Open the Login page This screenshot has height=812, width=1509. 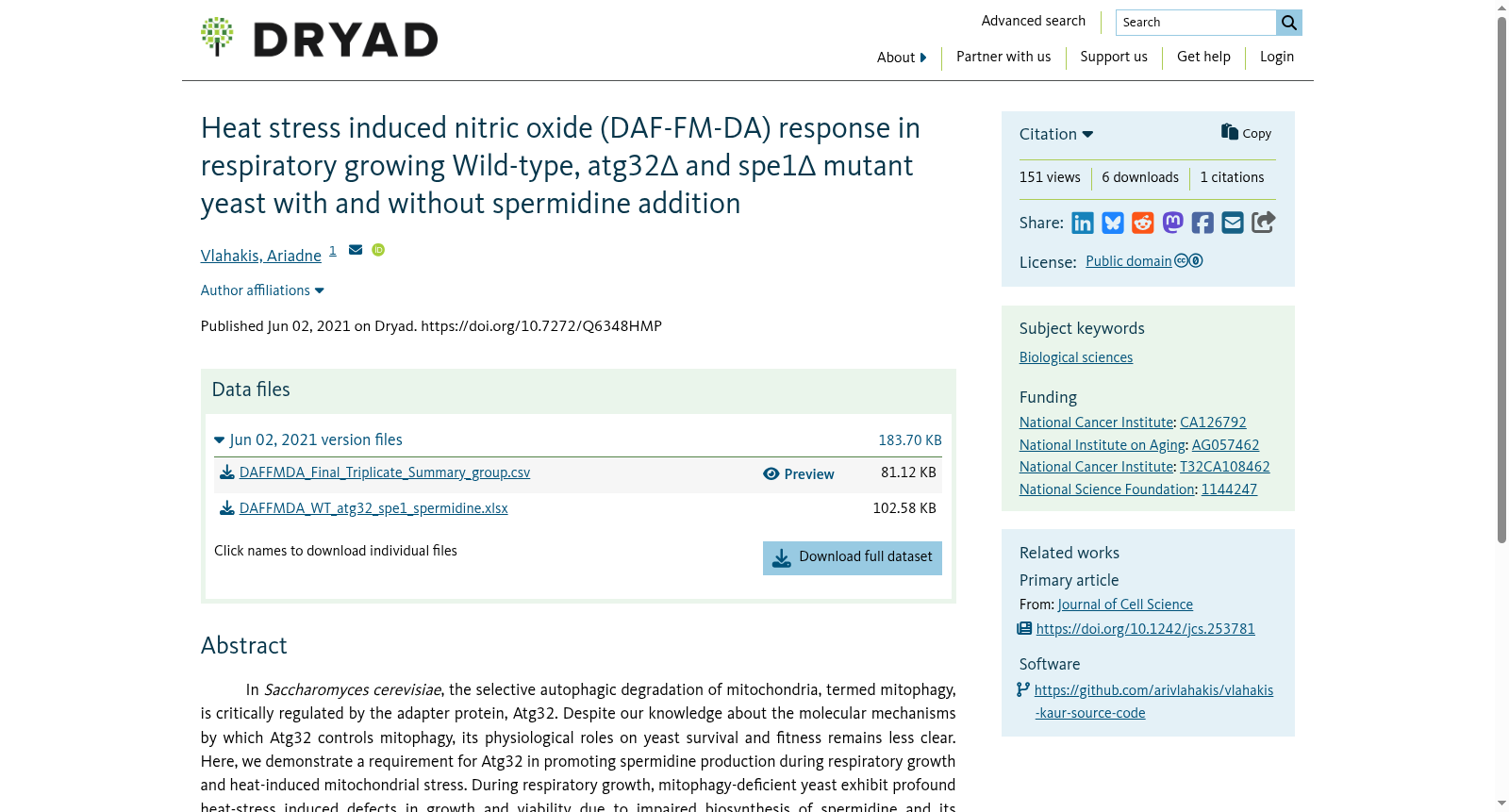1277,57
